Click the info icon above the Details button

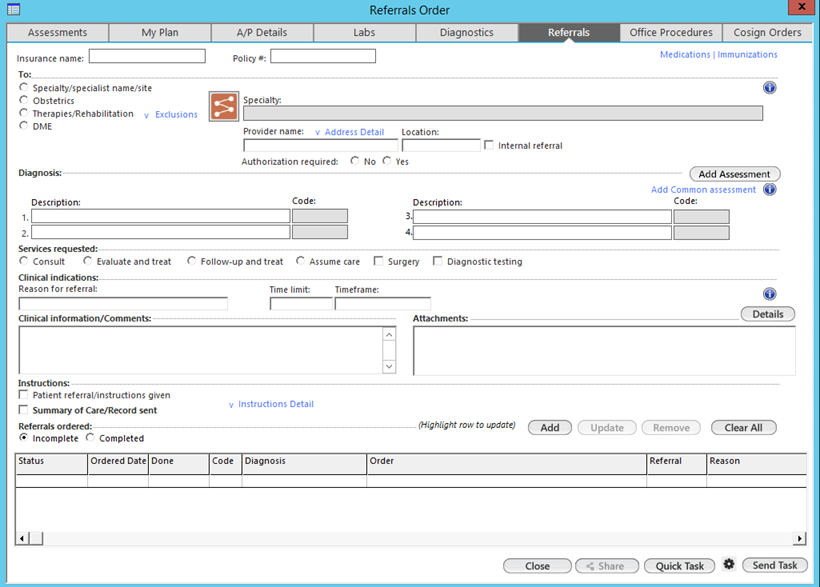(769, 294)
